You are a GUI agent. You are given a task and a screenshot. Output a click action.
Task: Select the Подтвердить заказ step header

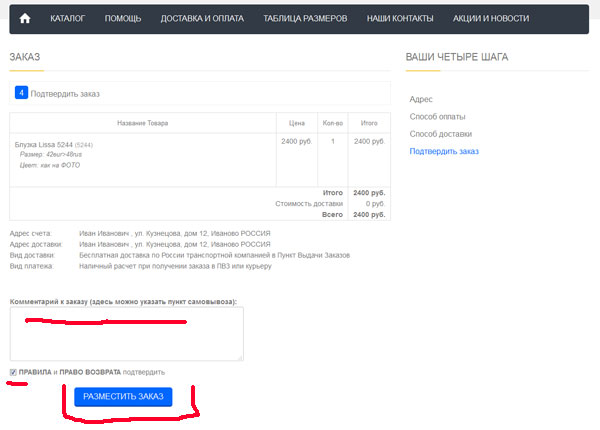click(65, 94)
